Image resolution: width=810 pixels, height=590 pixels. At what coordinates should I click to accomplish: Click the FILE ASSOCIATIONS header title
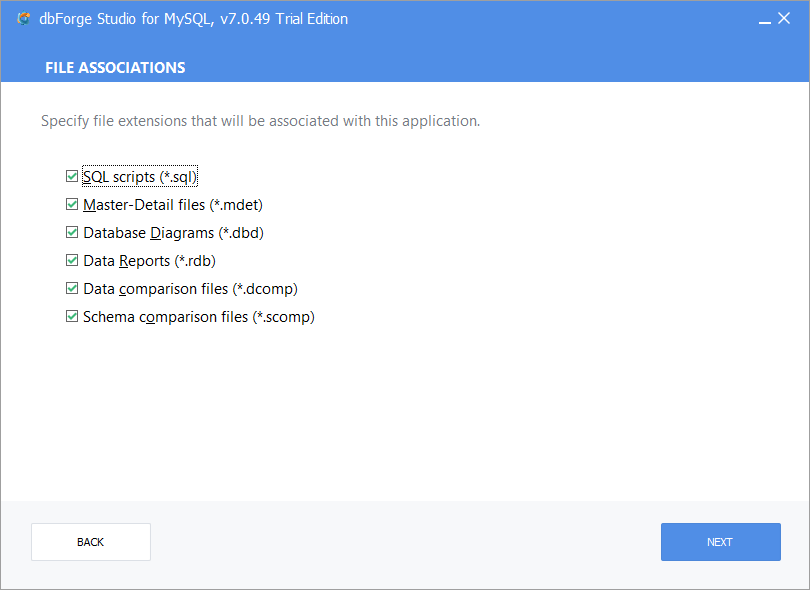click(115, 68)
